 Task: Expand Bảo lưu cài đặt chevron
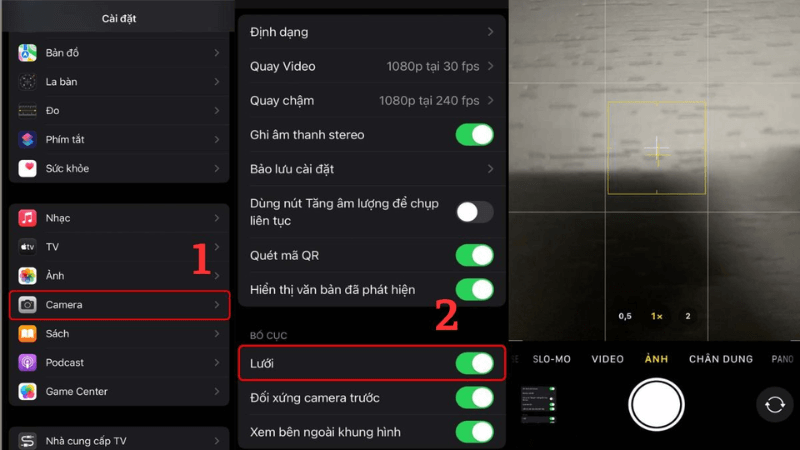click(x=490, y=169)
